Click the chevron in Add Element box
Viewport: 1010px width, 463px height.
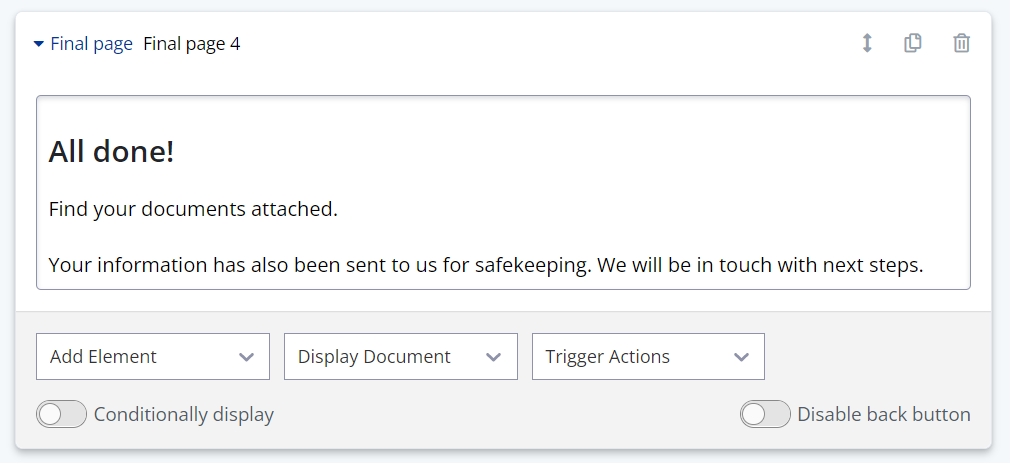point(247,357)
